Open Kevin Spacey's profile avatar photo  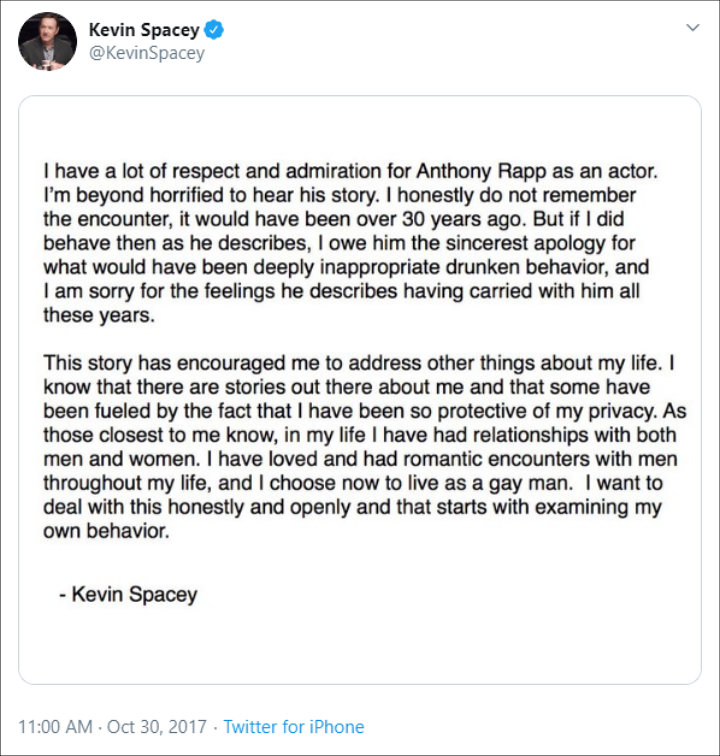tap(47, 41)
